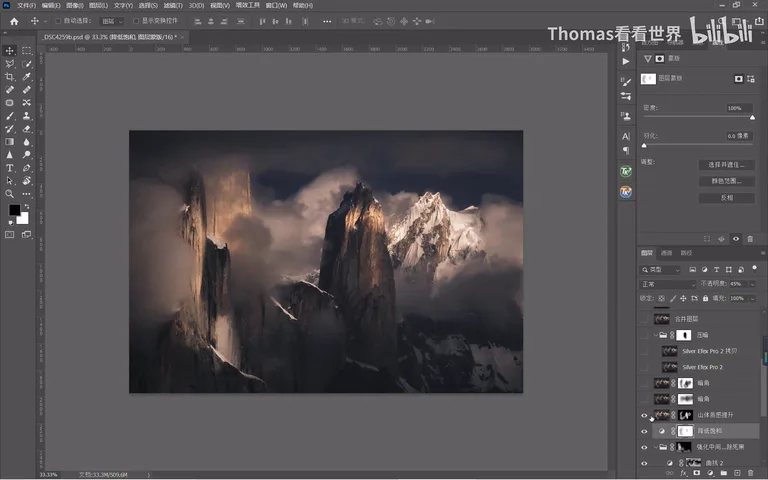Viewport: 768px width, 480px height.
Task: Open the green TK panel icon
Action: click(625, 171)
